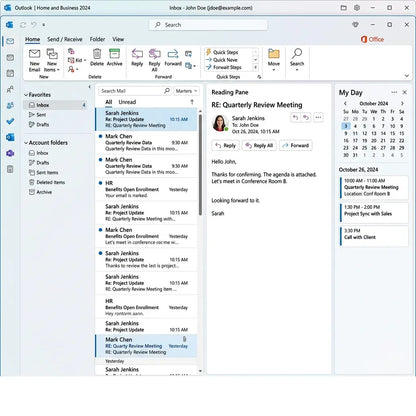
Task: Open HR Benefits Open Enrollment email marked
Action: click(146, 189)
